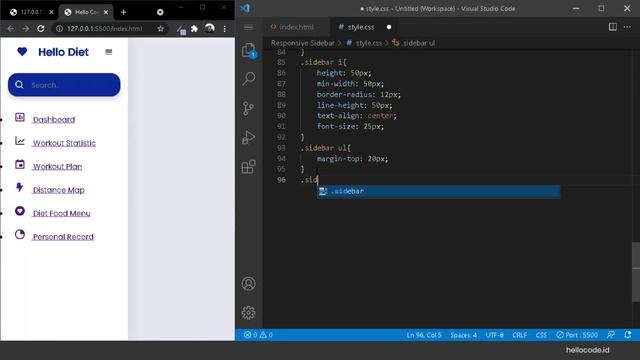
Task: Focus the Search input field
Action: tap(64, 85)
